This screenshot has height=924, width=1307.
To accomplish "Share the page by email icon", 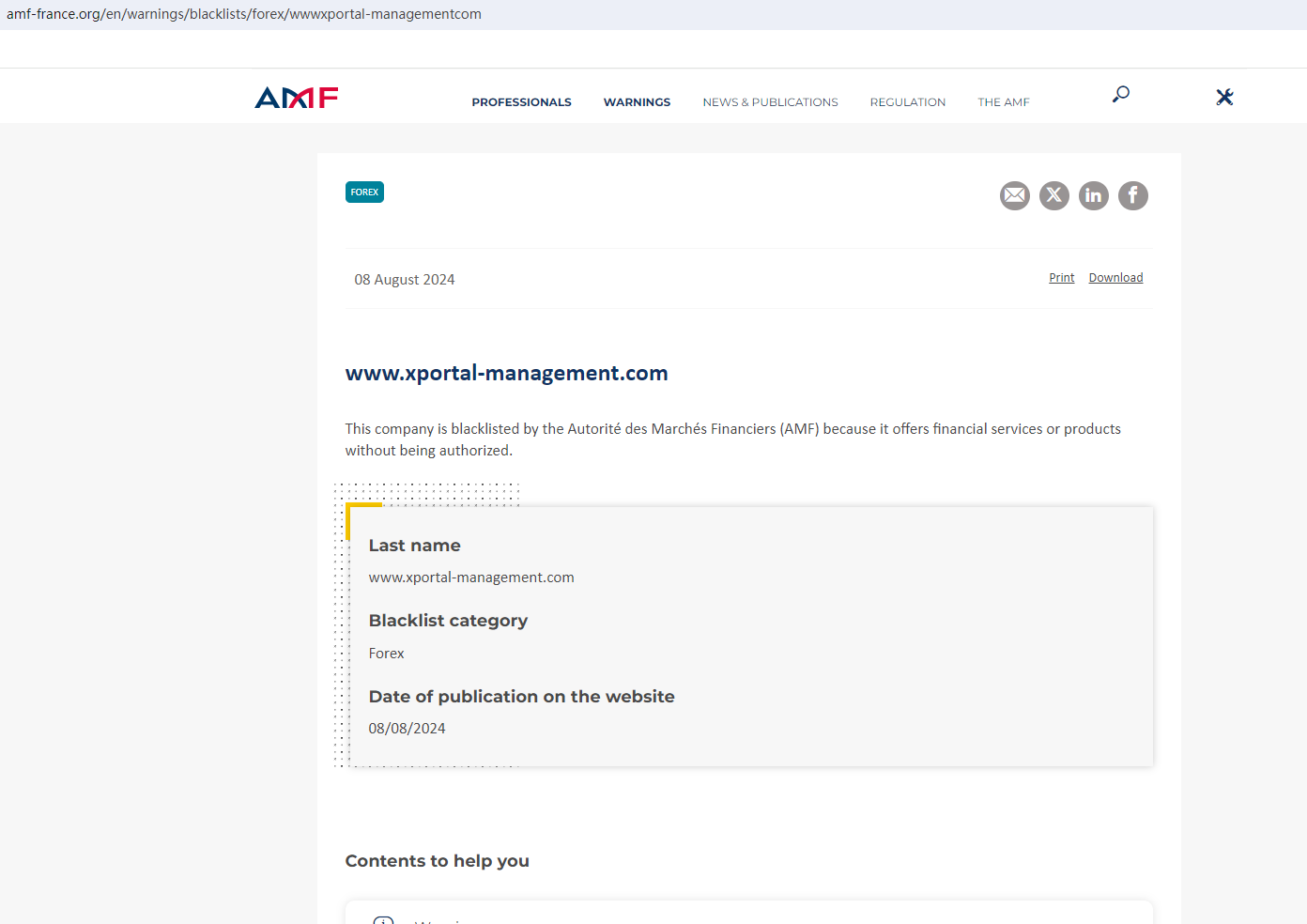I will pos(1015,195).
